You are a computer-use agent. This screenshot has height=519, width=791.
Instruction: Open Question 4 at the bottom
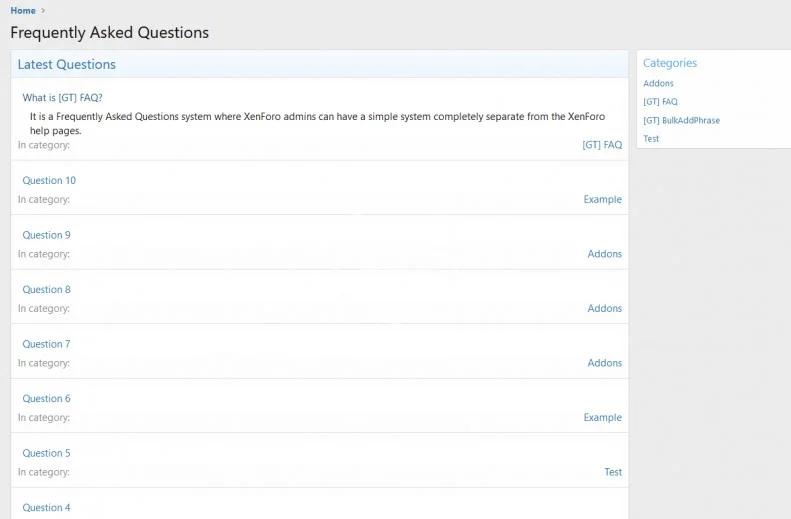(46, 508)
